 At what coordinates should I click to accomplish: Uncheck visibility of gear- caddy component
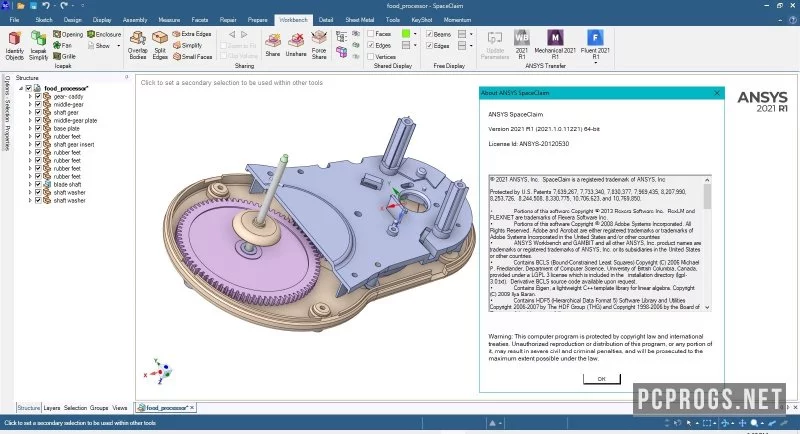[38, 96]
